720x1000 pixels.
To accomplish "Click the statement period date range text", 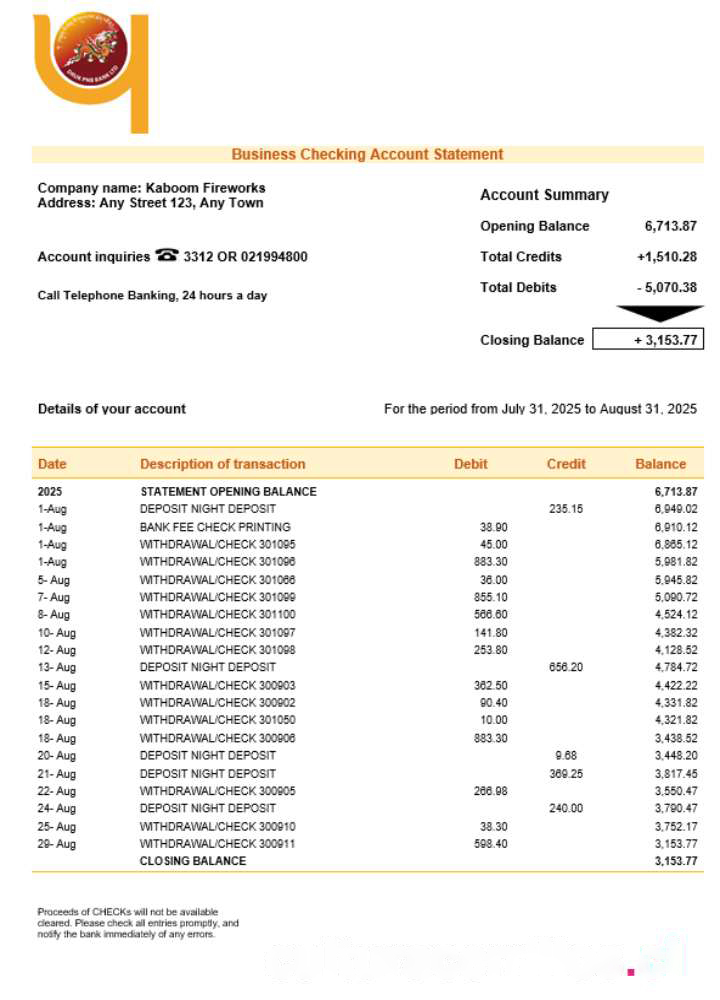I will coord(540,409).
